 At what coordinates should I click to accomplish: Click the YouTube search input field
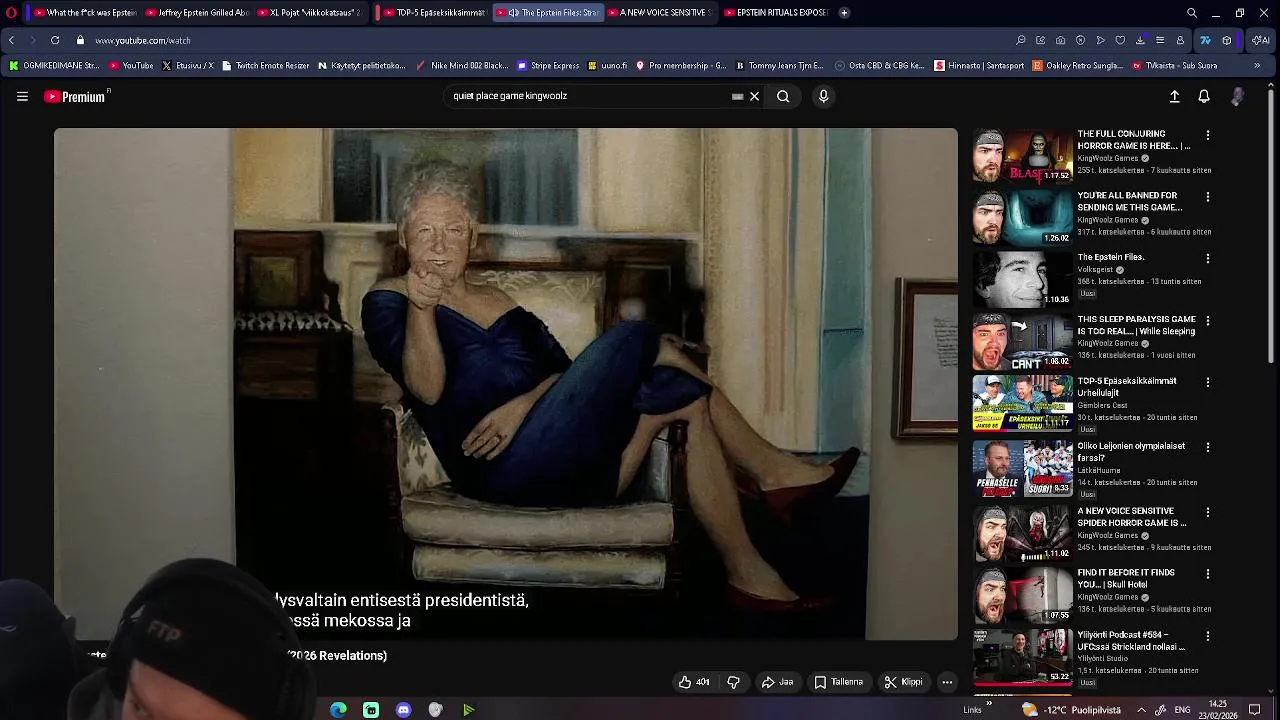(590, 96)
